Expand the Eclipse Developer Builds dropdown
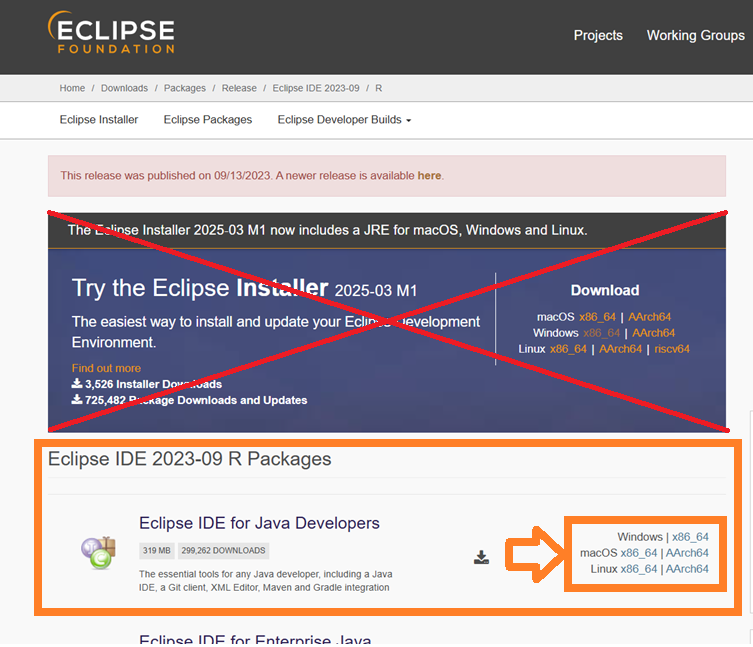Viewport: 753px width, 647px height. click(344, 120)
